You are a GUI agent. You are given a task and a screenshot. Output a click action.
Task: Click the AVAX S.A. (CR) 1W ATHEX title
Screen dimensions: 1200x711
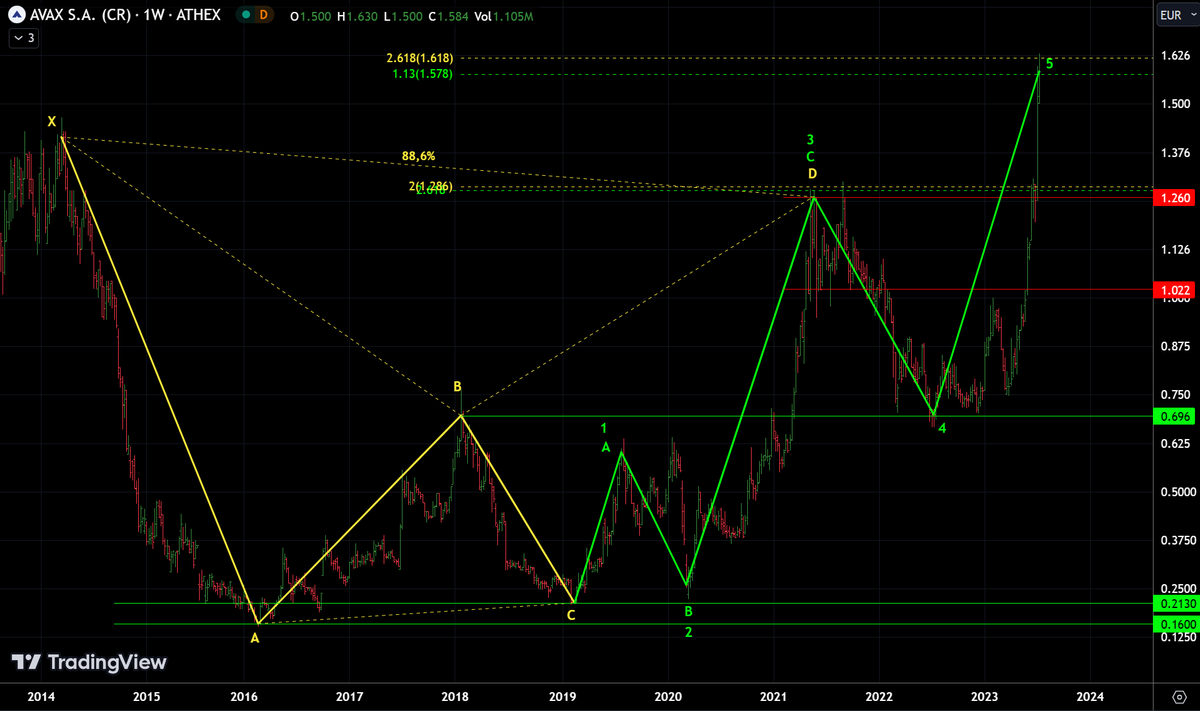point(127,16)
